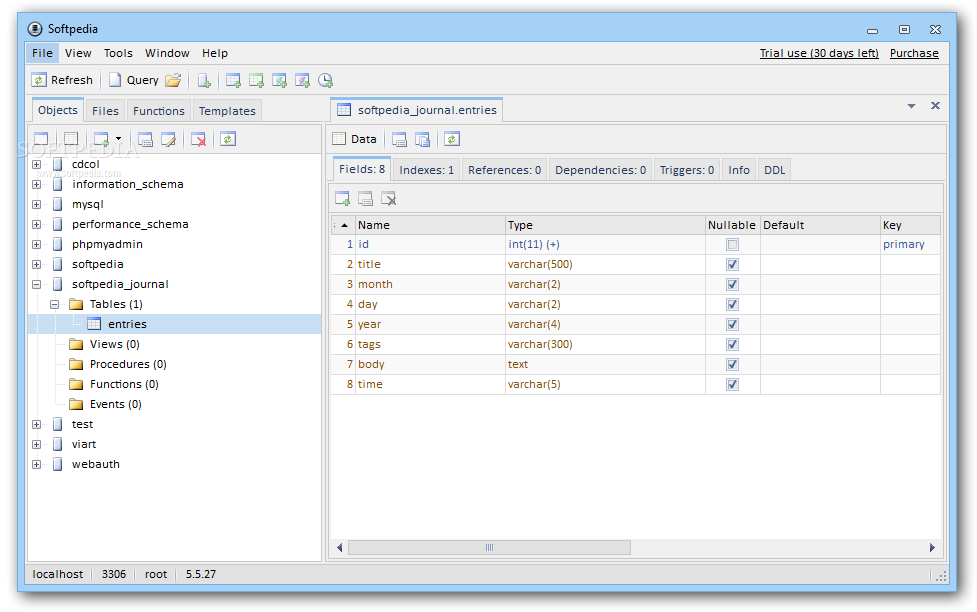Click the clock icon in main toolbar

[x=325, y=80]
